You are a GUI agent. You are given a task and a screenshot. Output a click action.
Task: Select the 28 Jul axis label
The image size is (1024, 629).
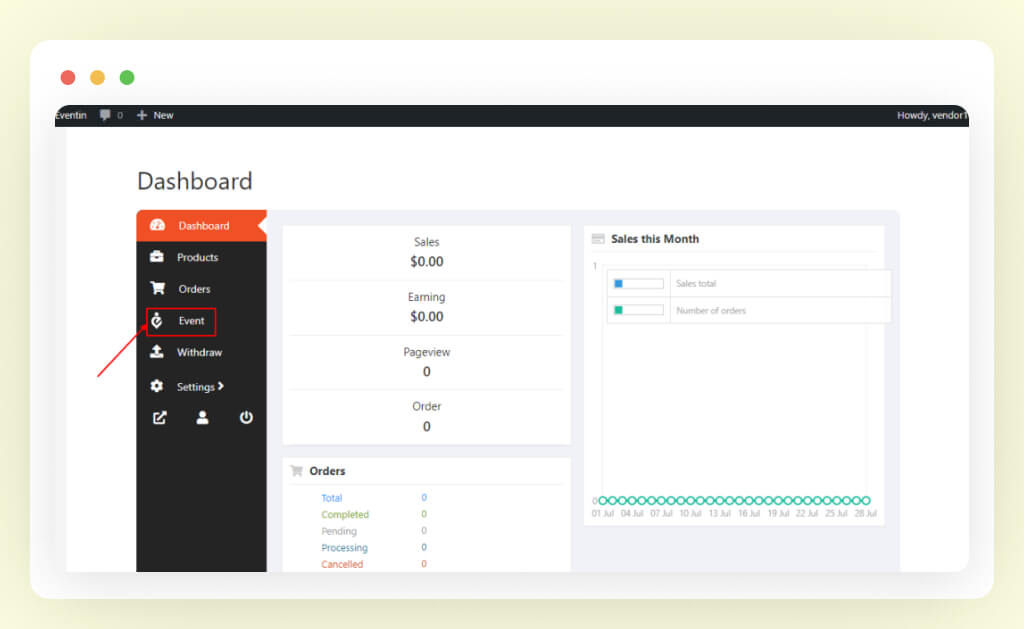click(x=865, y=513)
